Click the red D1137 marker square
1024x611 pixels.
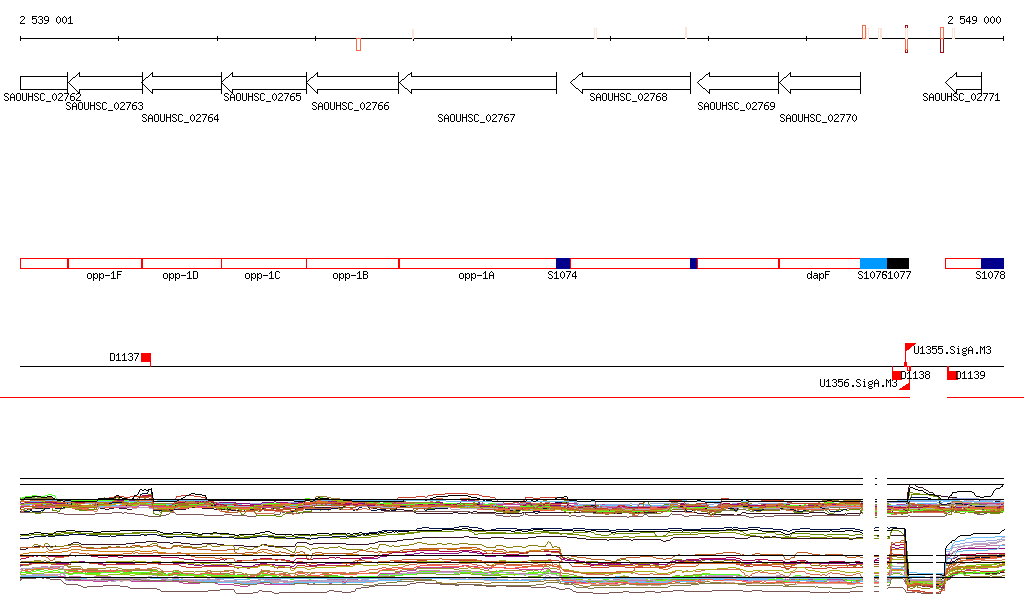[146, 358]
